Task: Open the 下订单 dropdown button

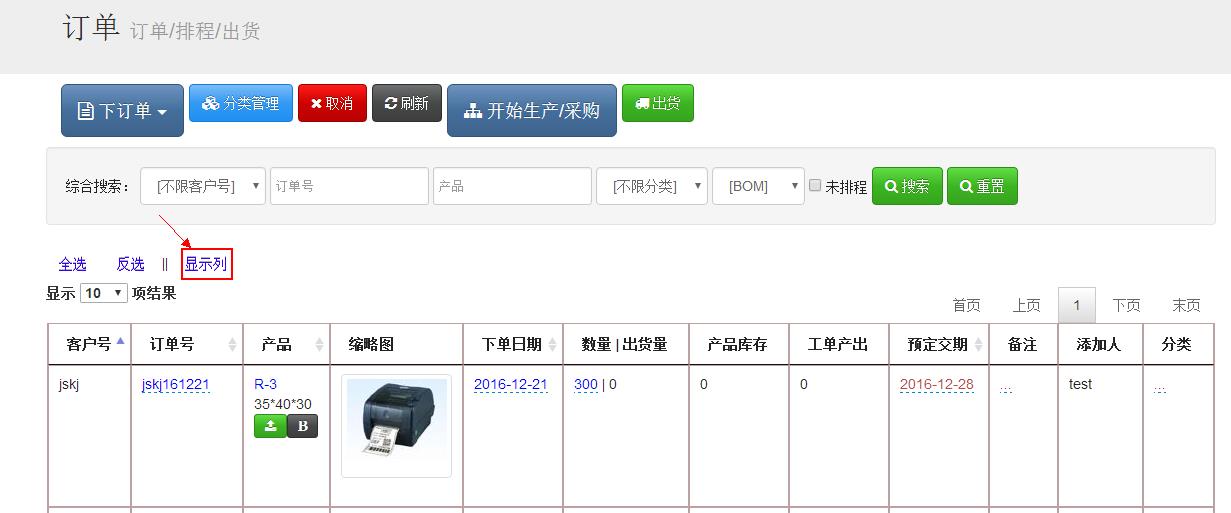Action: pyautogui.click(x=122, y=110)
